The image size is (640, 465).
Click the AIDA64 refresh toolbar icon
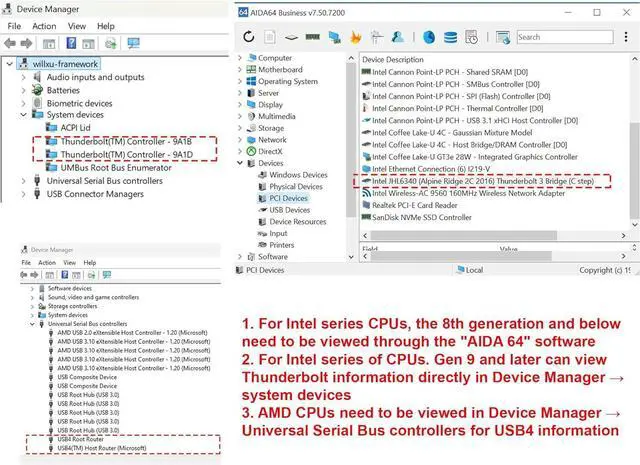coord(248,37)
